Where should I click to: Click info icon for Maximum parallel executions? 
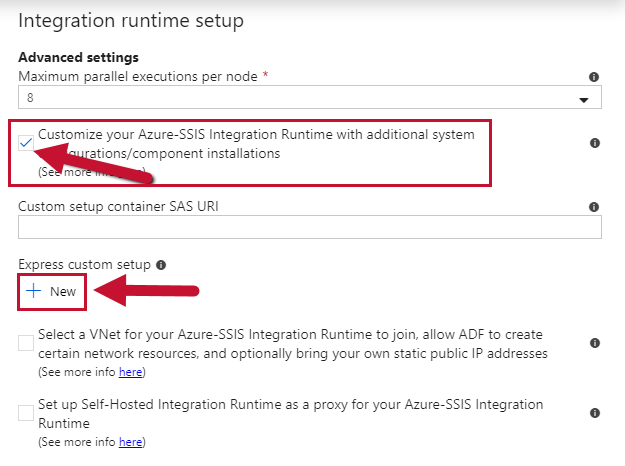pyautogui.click(x=594, y=77)
